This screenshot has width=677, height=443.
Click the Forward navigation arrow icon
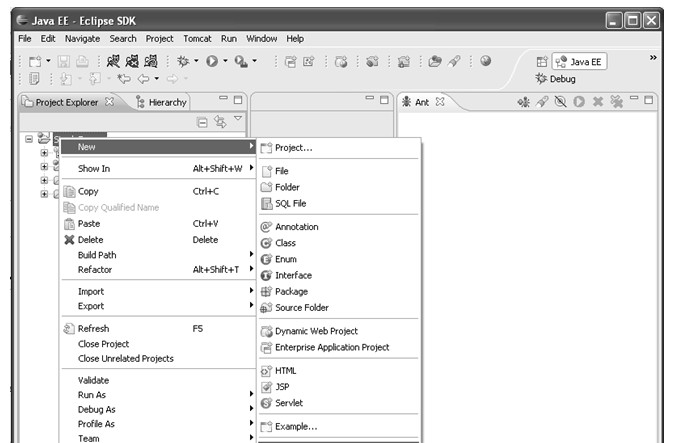[172, 79]
